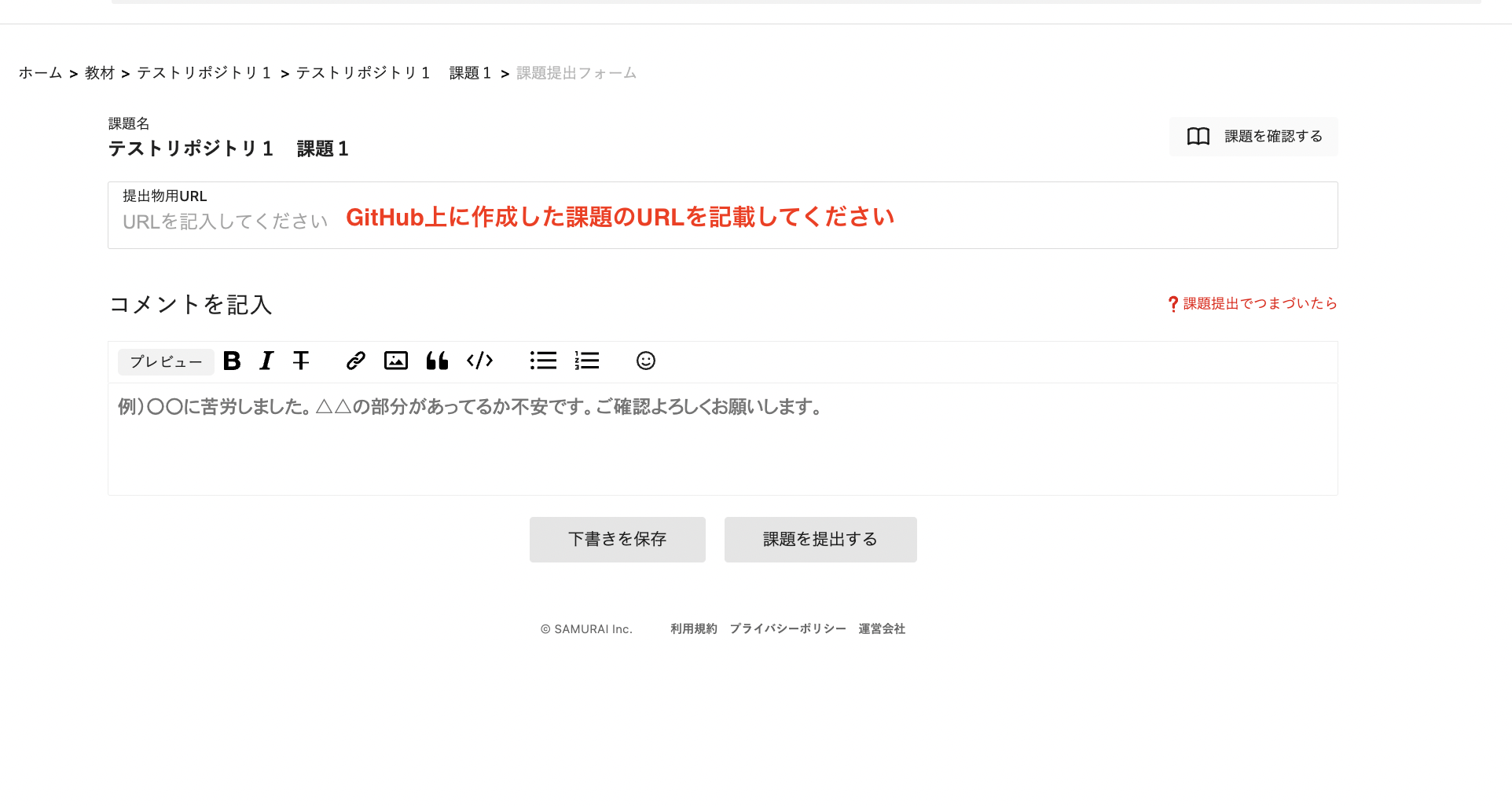Submit with 課題を提出する button
Image resolution: width=1512 pixels, height=806 pixels.
click(x=820, y=540)
